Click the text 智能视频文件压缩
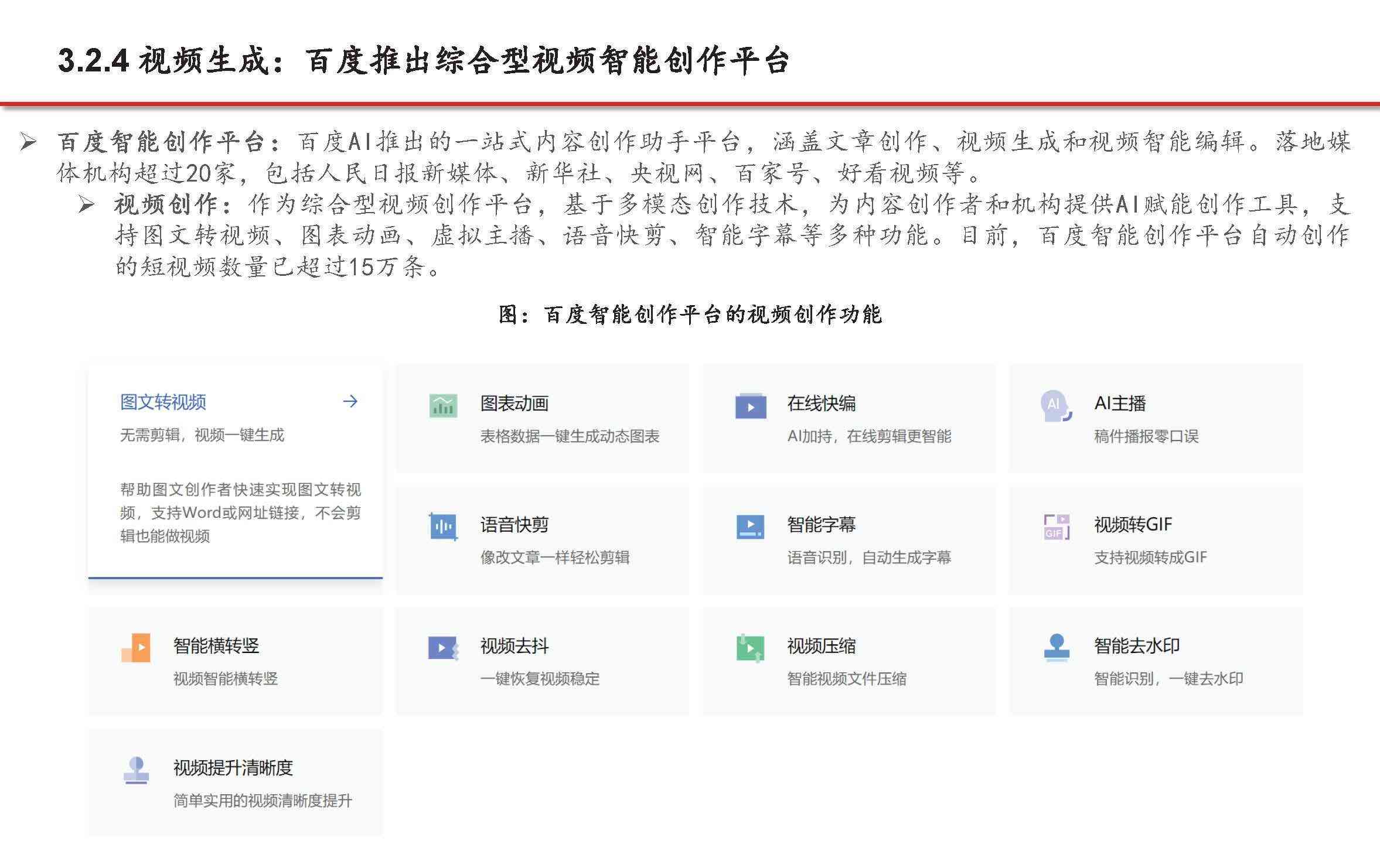Image resolution: width=1380 pixels, height=868 pixels. [x=847, y=678]
